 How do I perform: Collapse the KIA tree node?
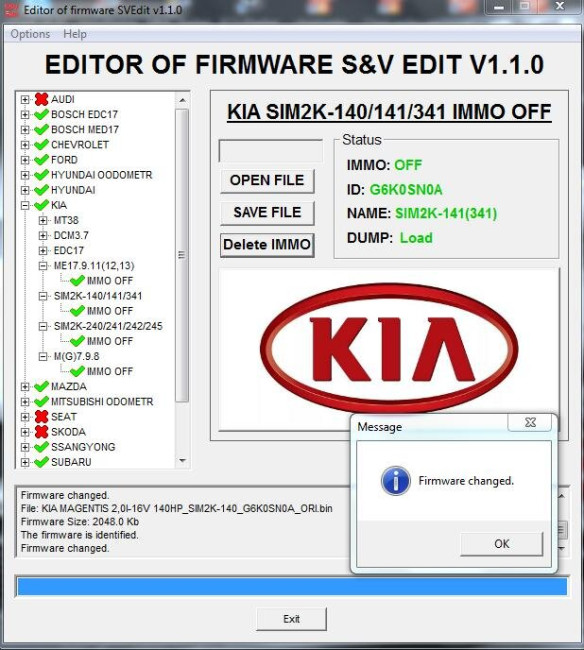click(x=25, y=205)
